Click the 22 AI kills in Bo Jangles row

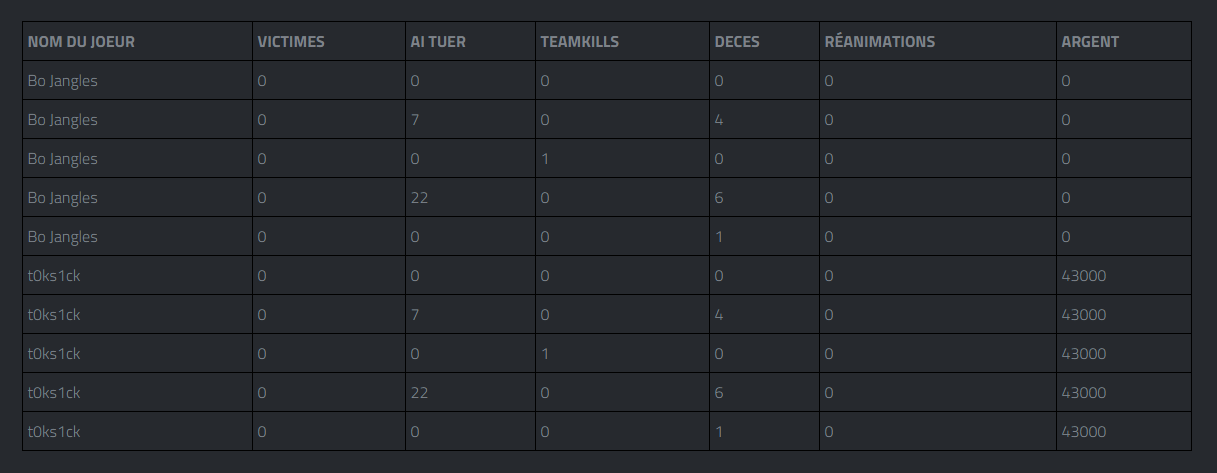419,198
